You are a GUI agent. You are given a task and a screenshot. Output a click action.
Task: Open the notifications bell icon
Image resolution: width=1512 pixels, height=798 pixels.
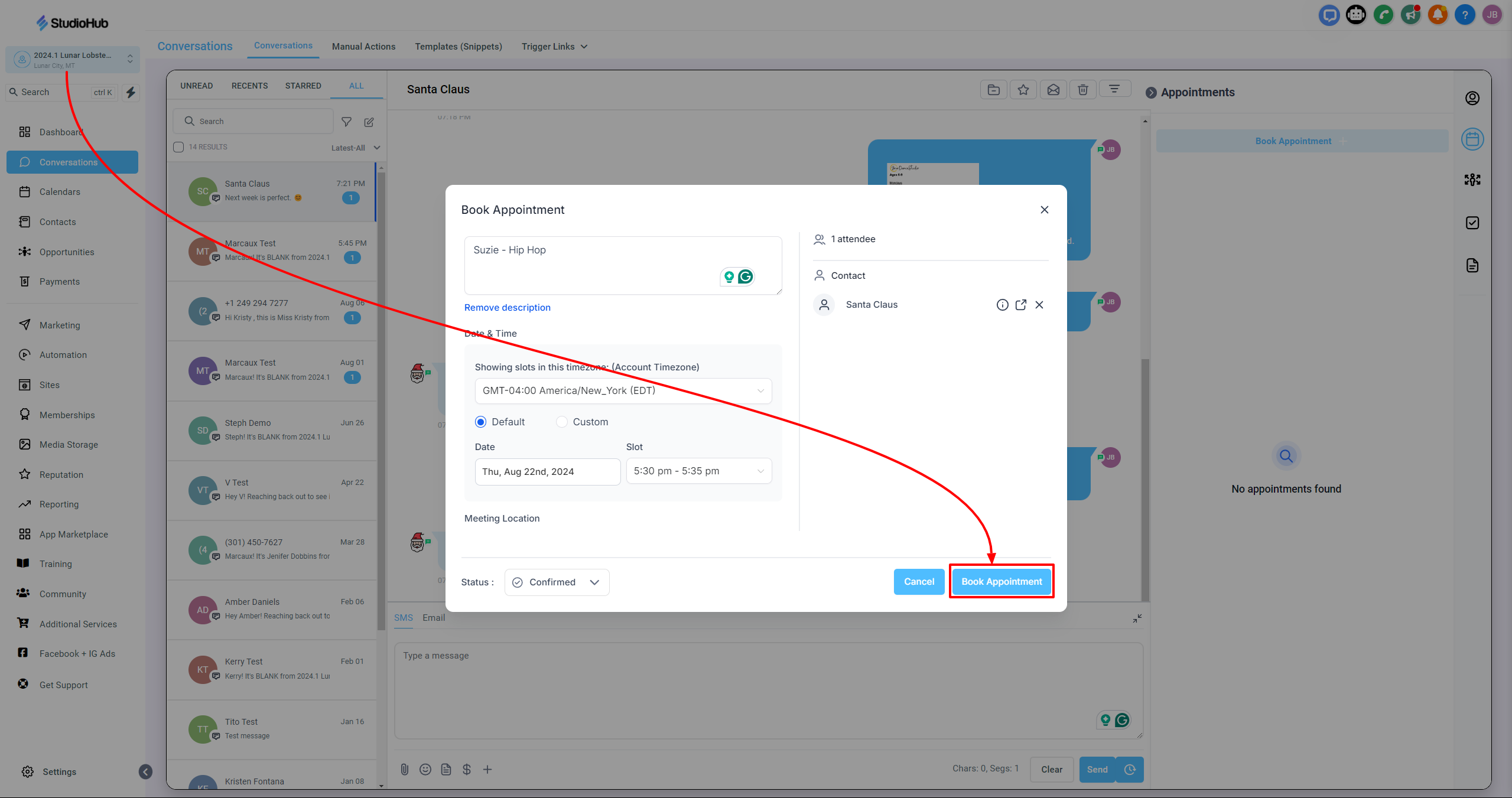(1438, 15)
